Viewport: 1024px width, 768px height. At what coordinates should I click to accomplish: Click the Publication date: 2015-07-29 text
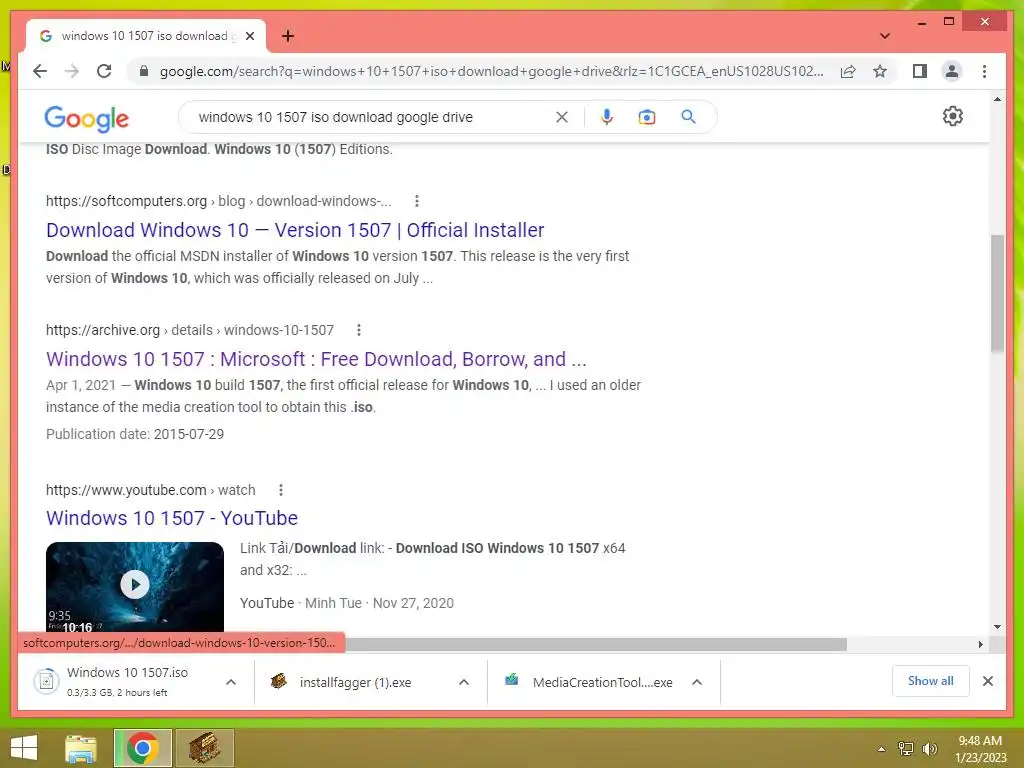point(135,434)
